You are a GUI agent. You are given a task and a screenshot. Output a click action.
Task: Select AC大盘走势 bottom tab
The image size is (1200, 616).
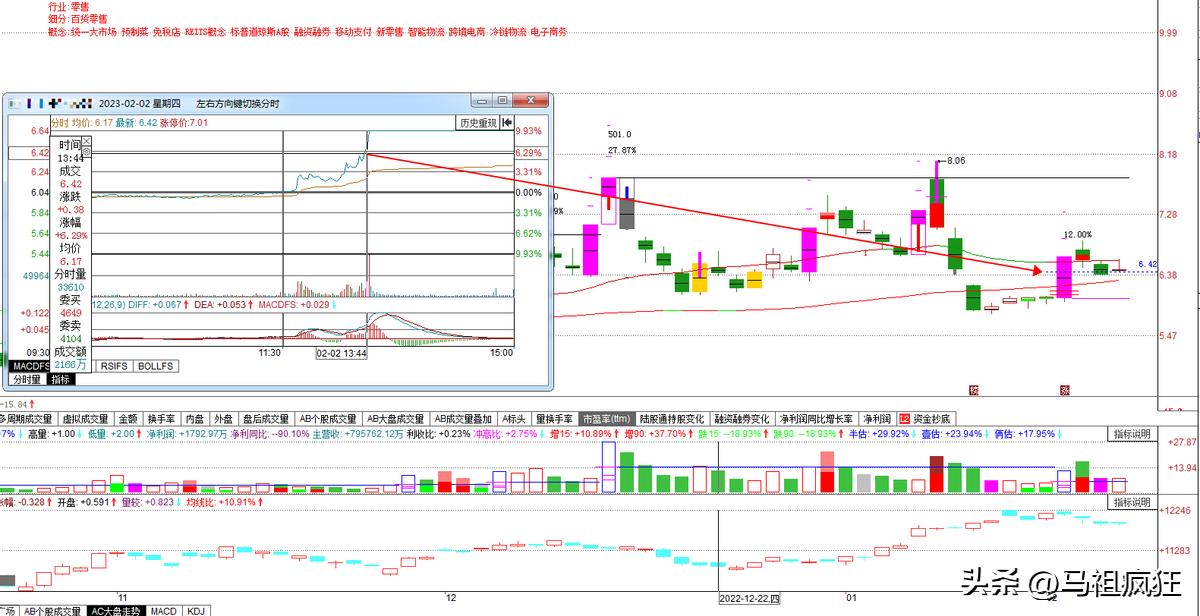pyautogui.click(x=115, y=610)
